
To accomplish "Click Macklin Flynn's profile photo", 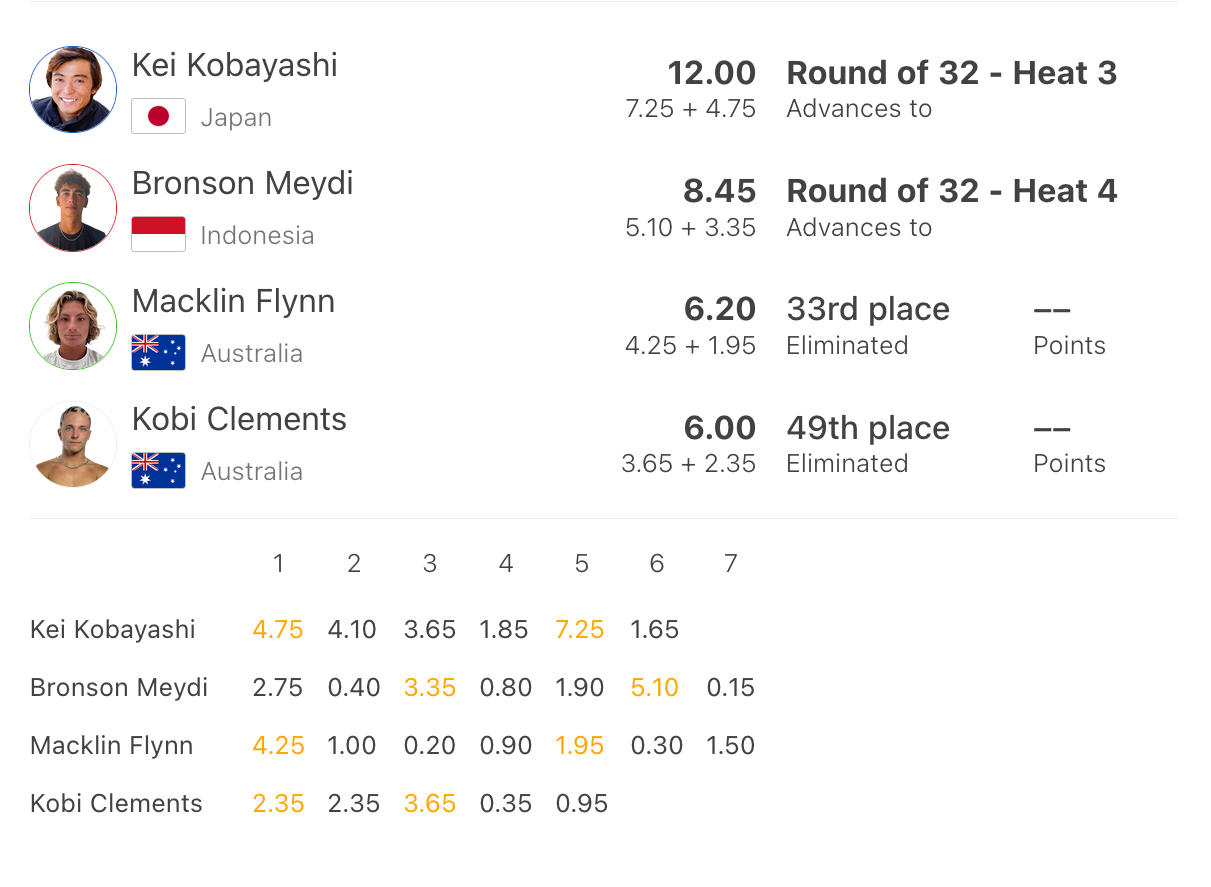I will [73, 326].
